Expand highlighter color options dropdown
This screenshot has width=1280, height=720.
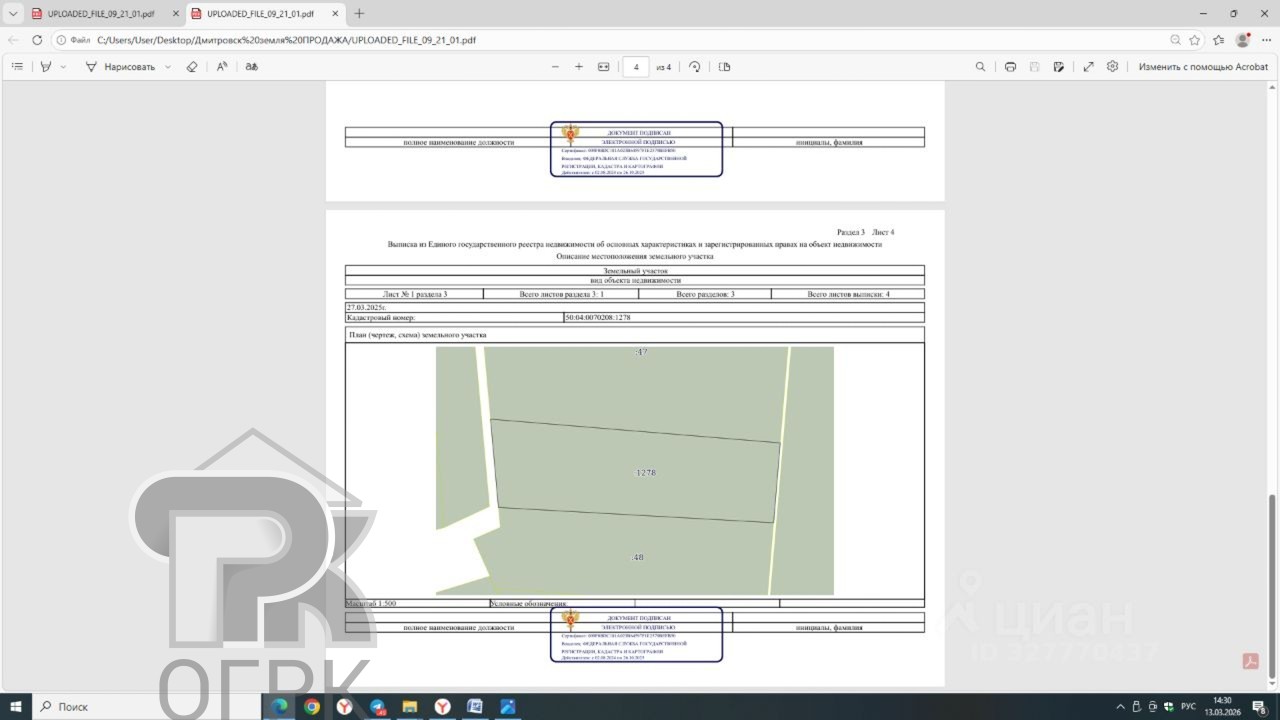[x=63, y=67]
